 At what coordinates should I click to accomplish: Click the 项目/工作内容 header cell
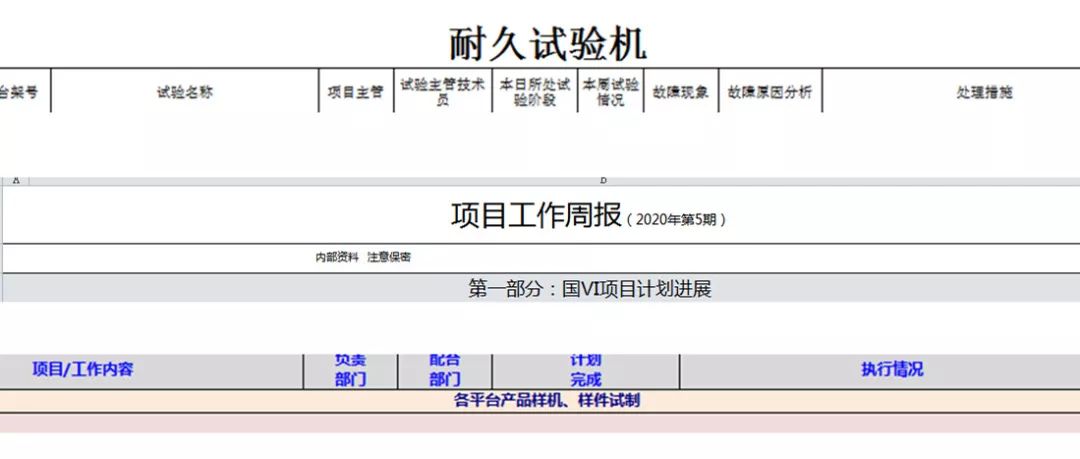point(82,369)
